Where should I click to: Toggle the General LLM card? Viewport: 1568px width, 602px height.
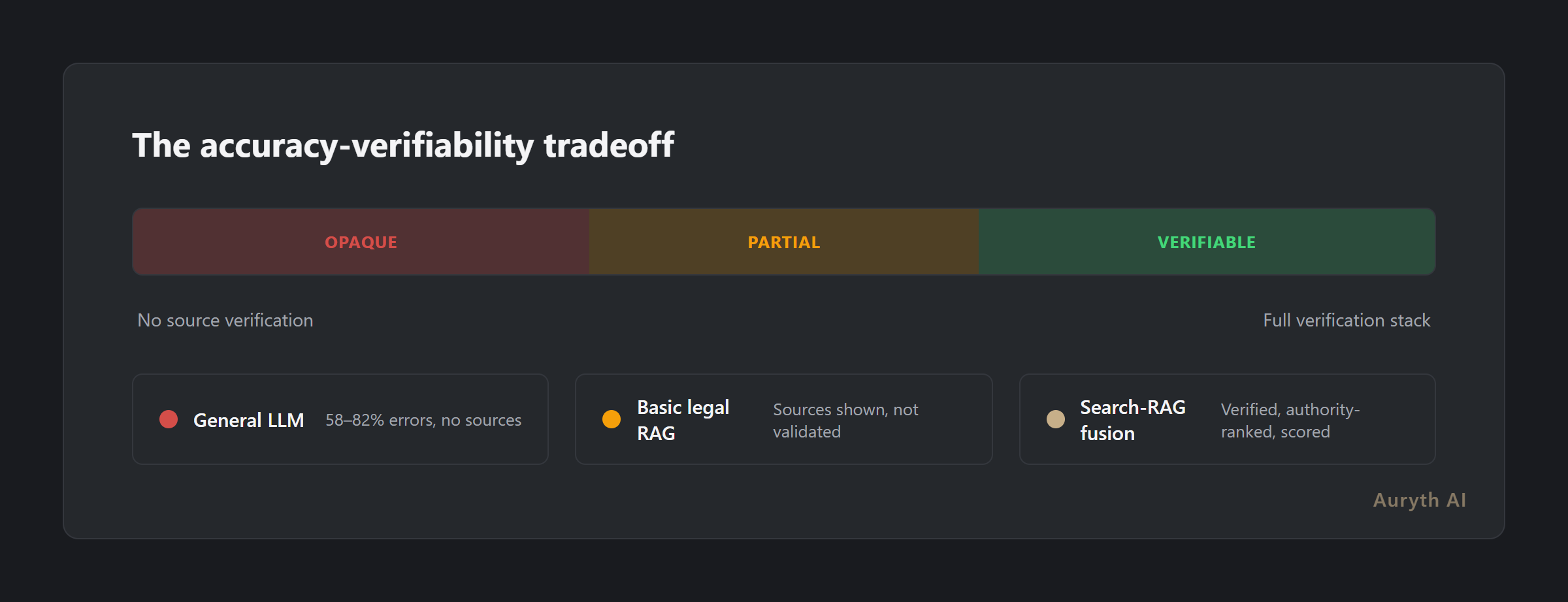[x=340, y=419]
